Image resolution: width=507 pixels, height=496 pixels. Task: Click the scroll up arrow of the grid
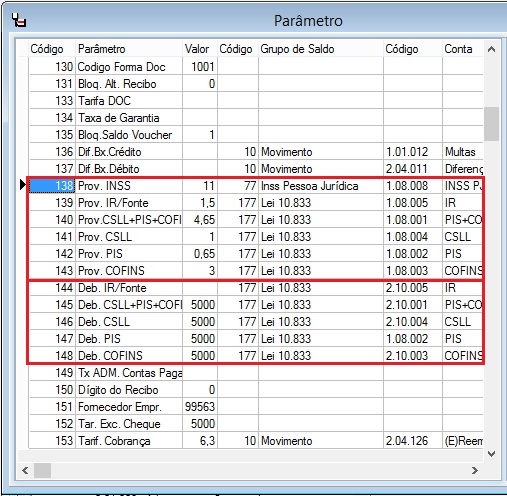tap(491, 49)
